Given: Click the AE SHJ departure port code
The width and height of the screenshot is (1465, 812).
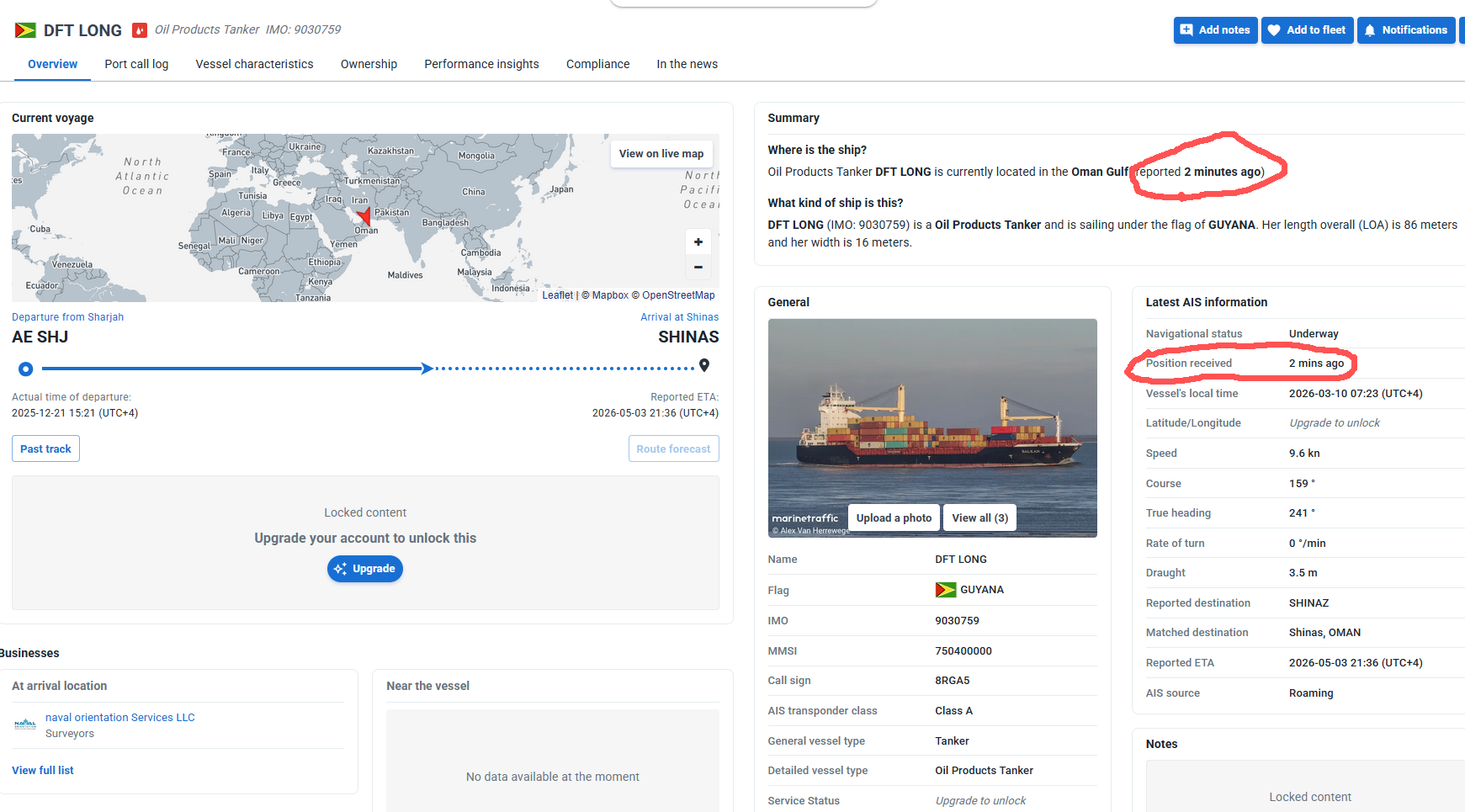Looking at the screenshot, I should (x=40, y=337).
